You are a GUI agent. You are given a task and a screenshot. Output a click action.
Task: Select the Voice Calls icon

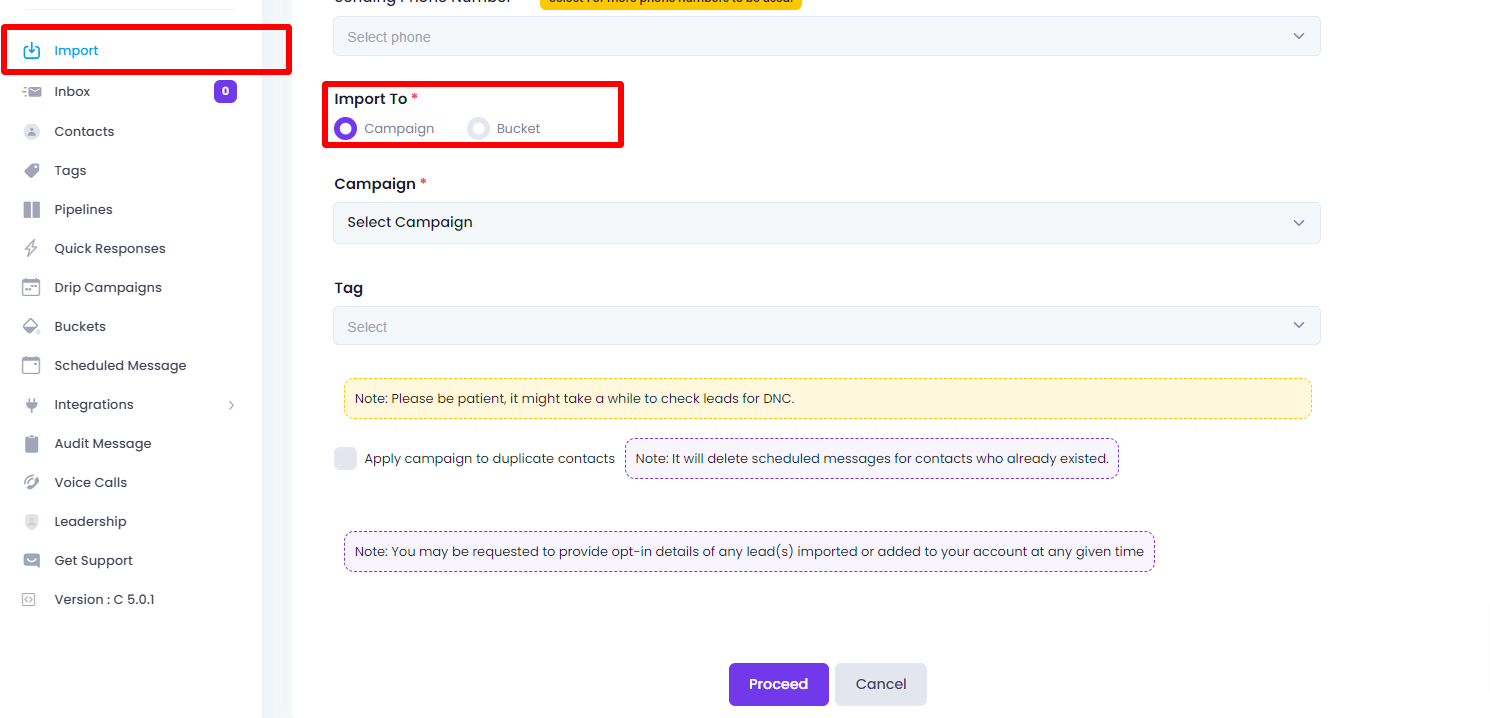31,482
